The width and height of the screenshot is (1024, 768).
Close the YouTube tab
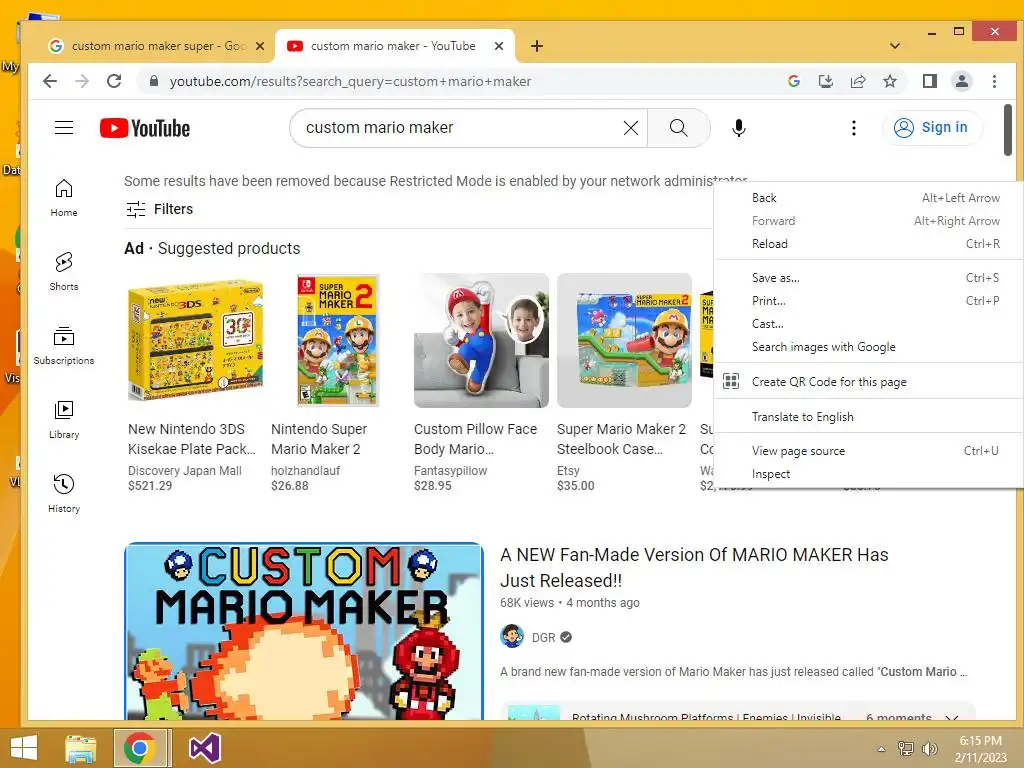coord(499,46)
